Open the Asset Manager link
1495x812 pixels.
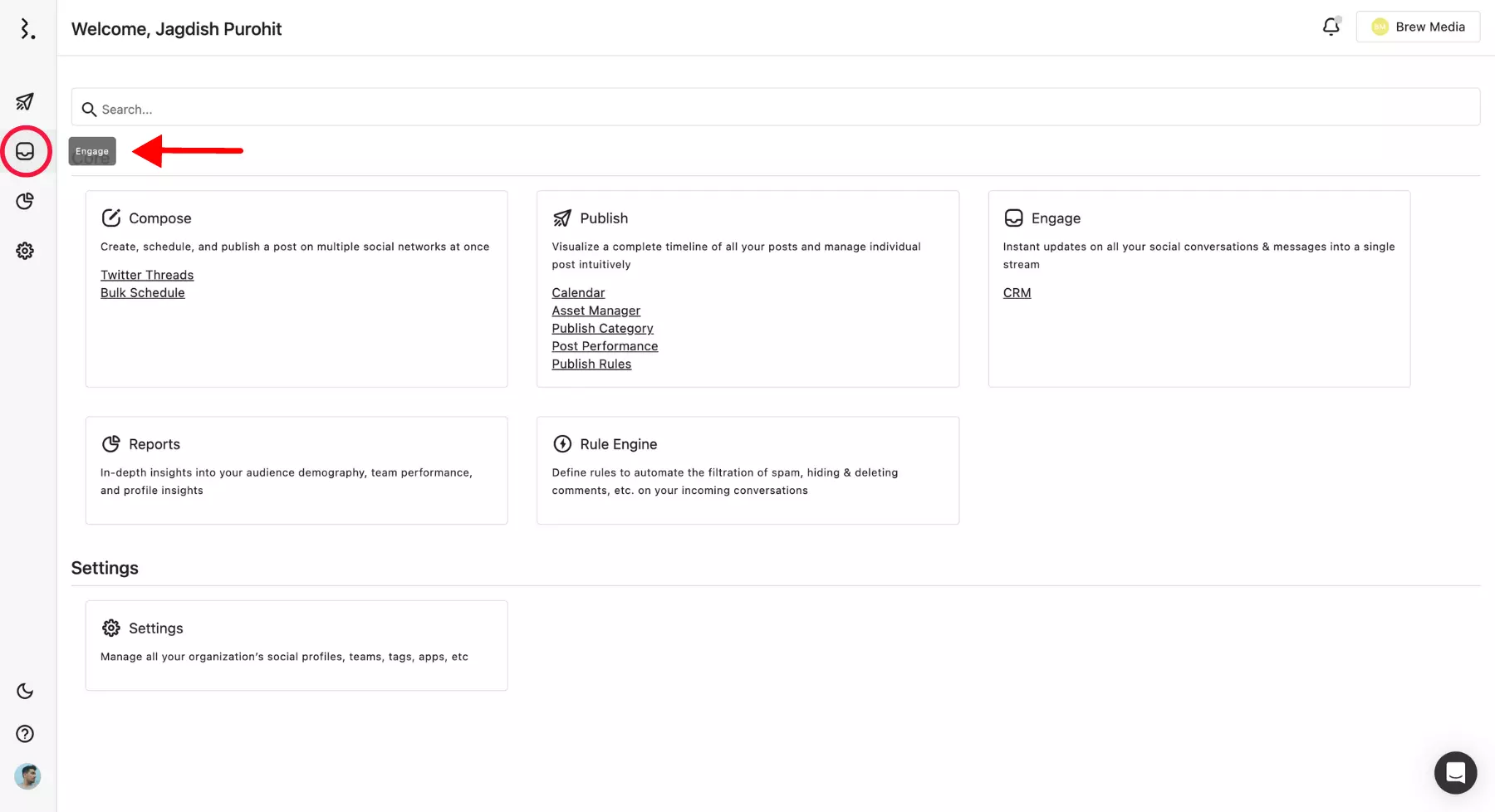(x=596, y=311)
